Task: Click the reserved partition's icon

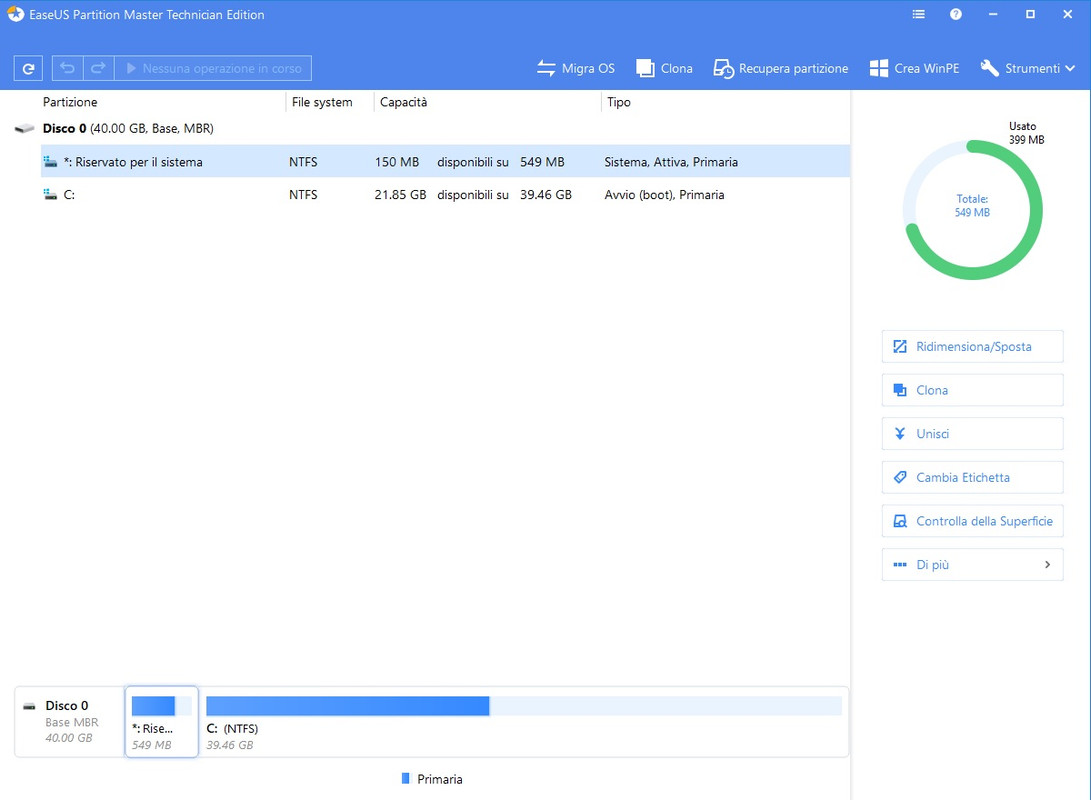Action: point(50,161)
